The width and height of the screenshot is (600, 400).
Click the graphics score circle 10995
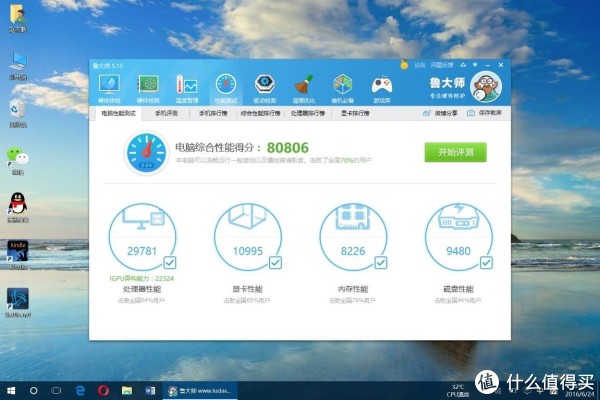[x=248, y=237]
